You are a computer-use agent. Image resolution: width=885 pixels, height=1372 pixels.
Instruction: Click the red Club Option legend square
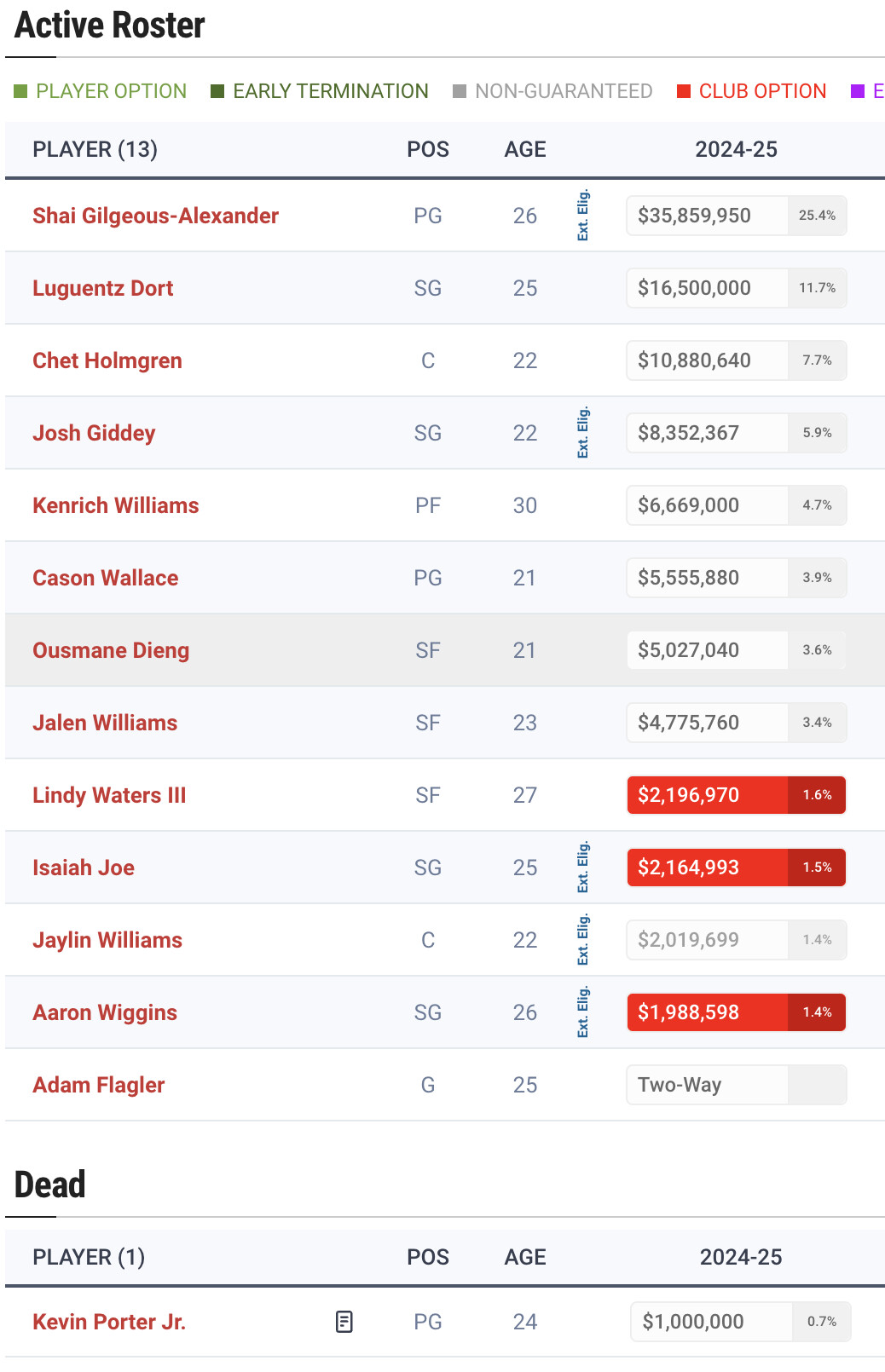click(683, 91)
